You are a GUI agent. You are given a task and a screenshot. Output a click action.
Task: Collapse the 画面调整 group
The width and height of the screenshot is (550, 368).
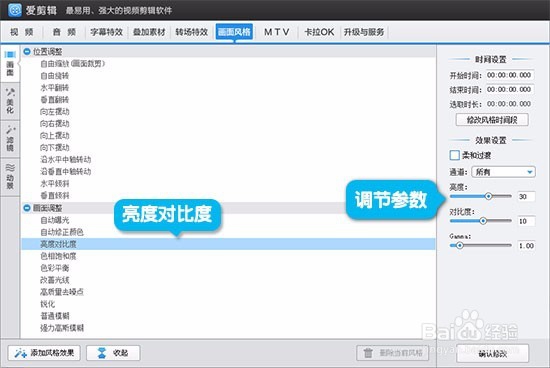coord(27,208)
